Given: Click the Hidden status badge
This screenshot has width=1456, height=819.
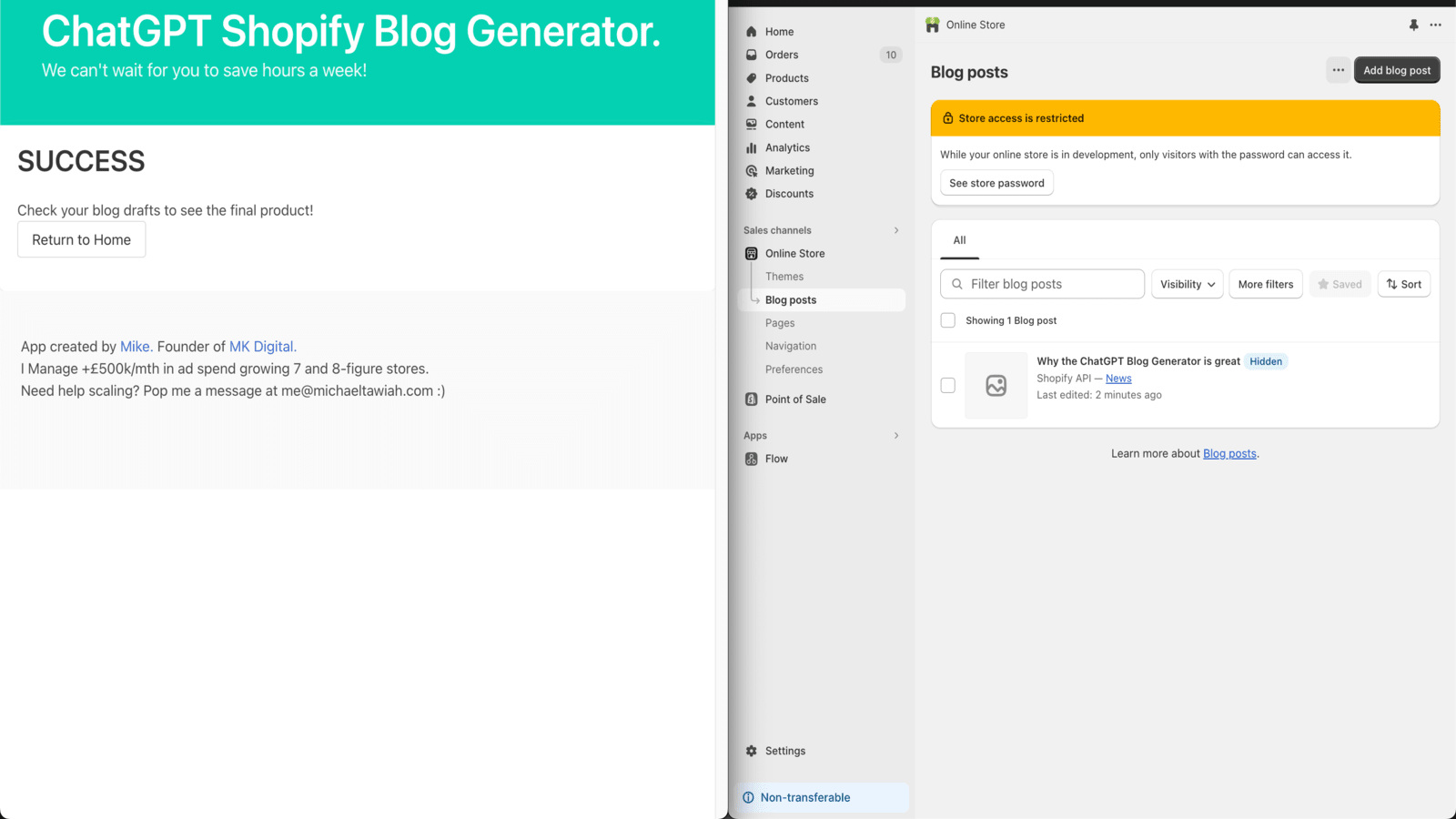Looking at the screenshot, I should click(x=1266, y=361).
